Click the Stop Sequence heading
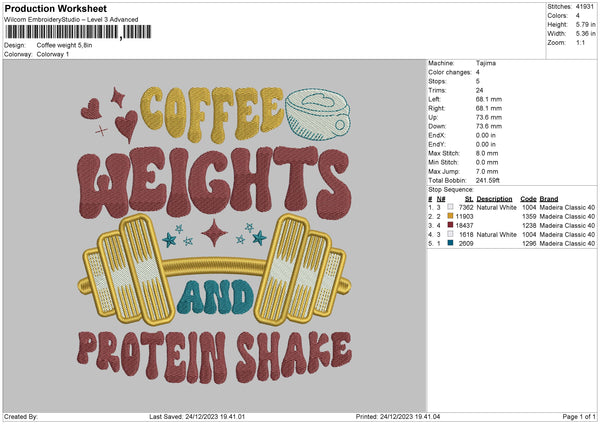This screenshot has height=424, width=600. (x=451, y=188)
